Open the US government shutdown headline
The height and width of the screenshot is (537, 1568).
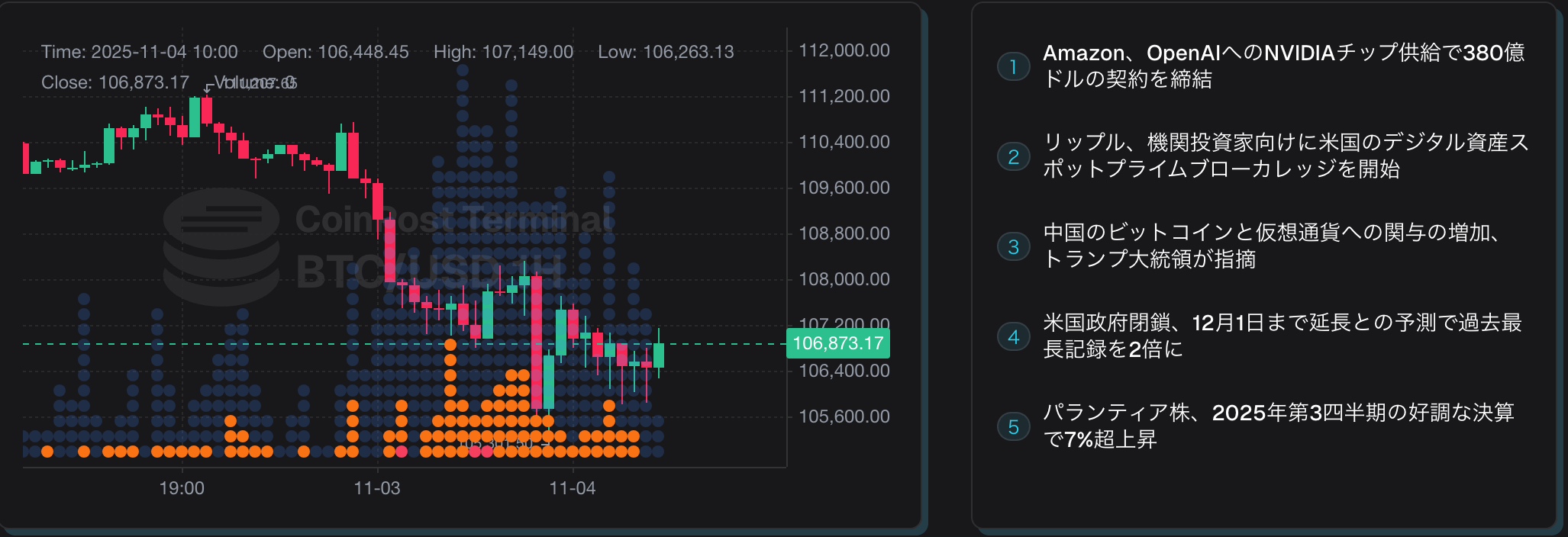coord(1282,336)
